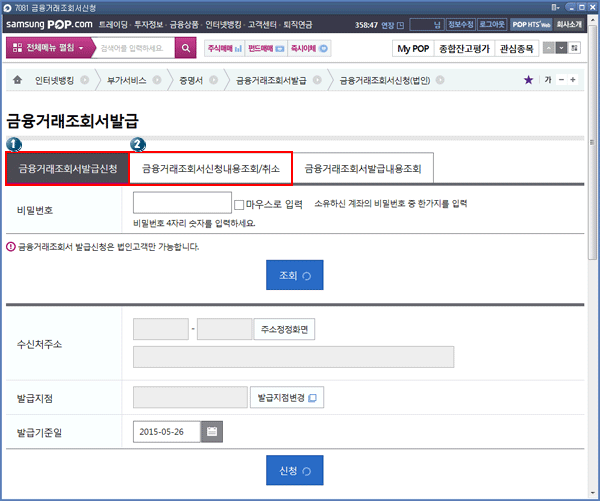Open 회사소개 link
This screenshot has width=600, height=501.
[569, 24]
